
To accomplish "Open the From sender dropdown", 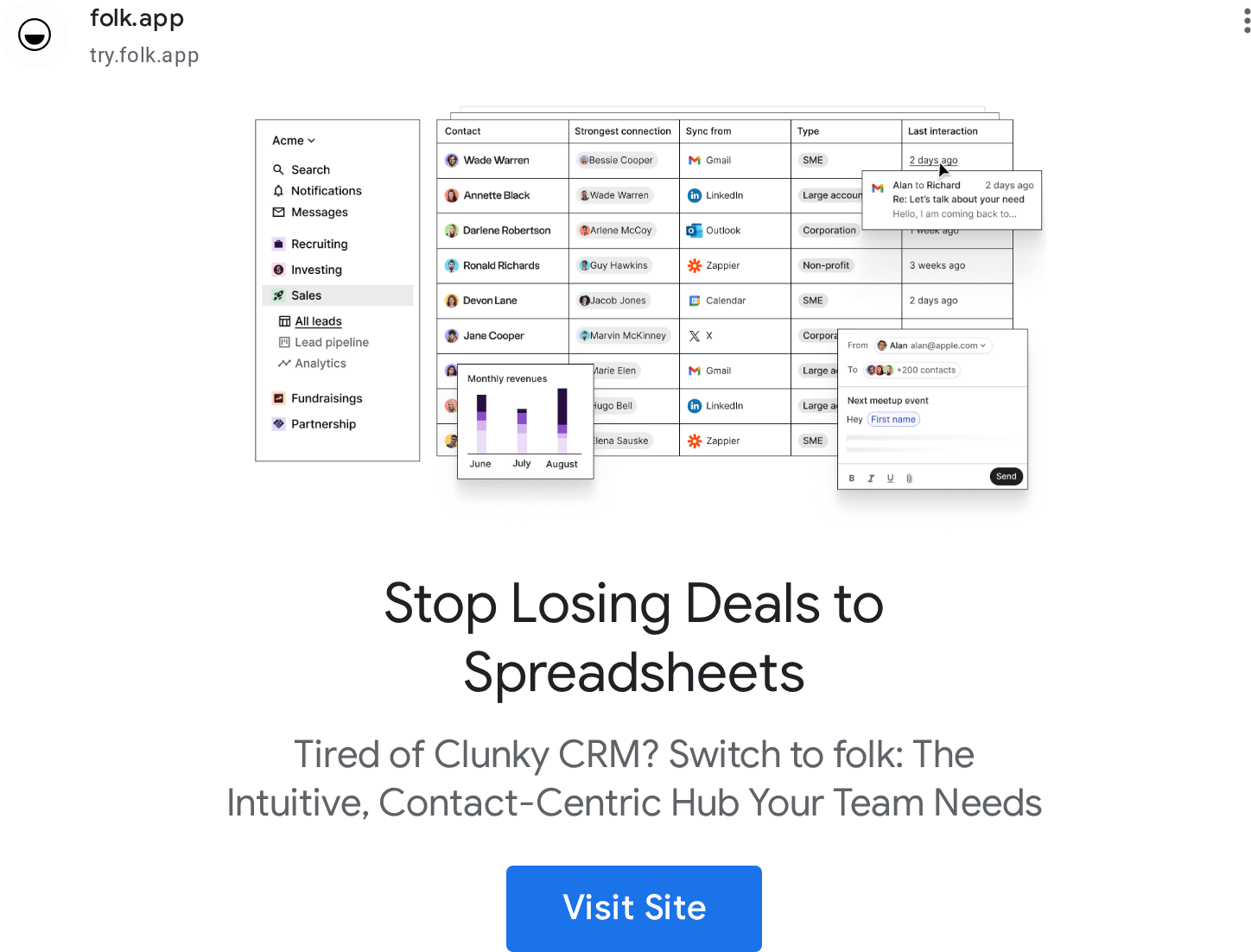I will coord(933,346).
